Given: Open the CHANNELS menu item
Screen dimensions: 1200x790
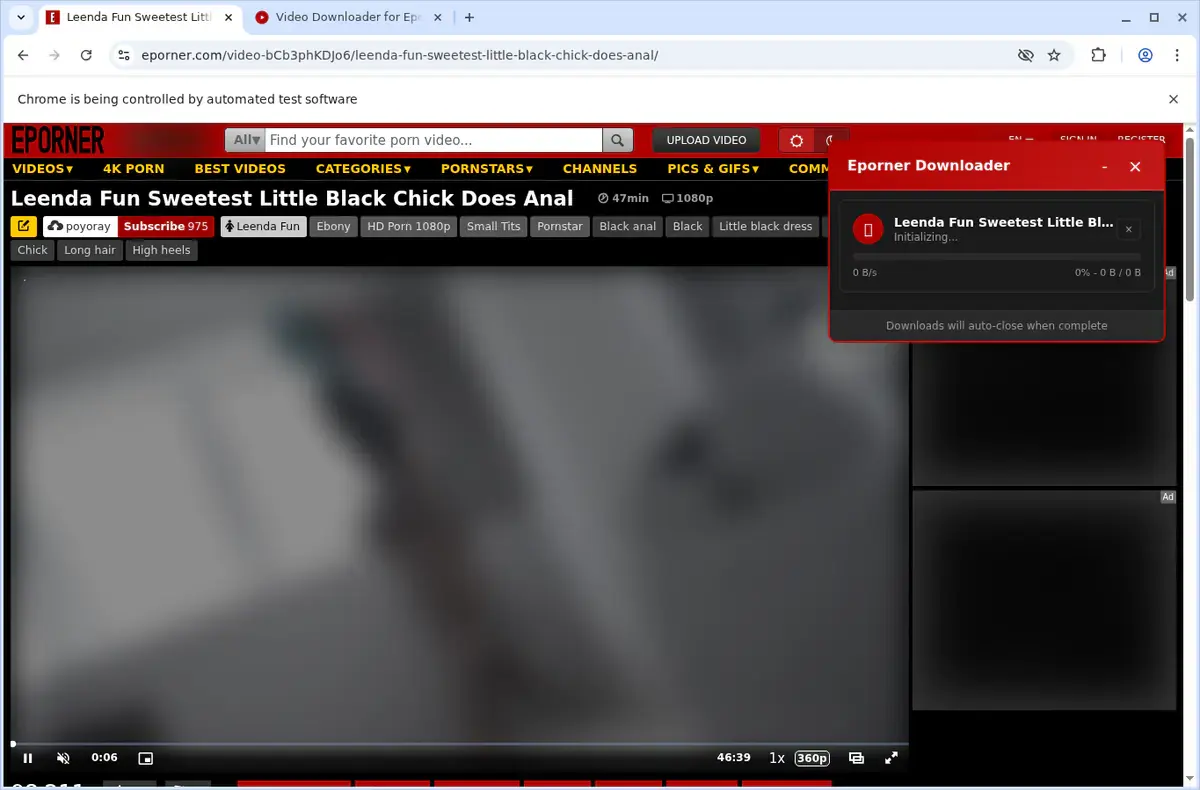Looking at the screenshot, I should [600, 169].
